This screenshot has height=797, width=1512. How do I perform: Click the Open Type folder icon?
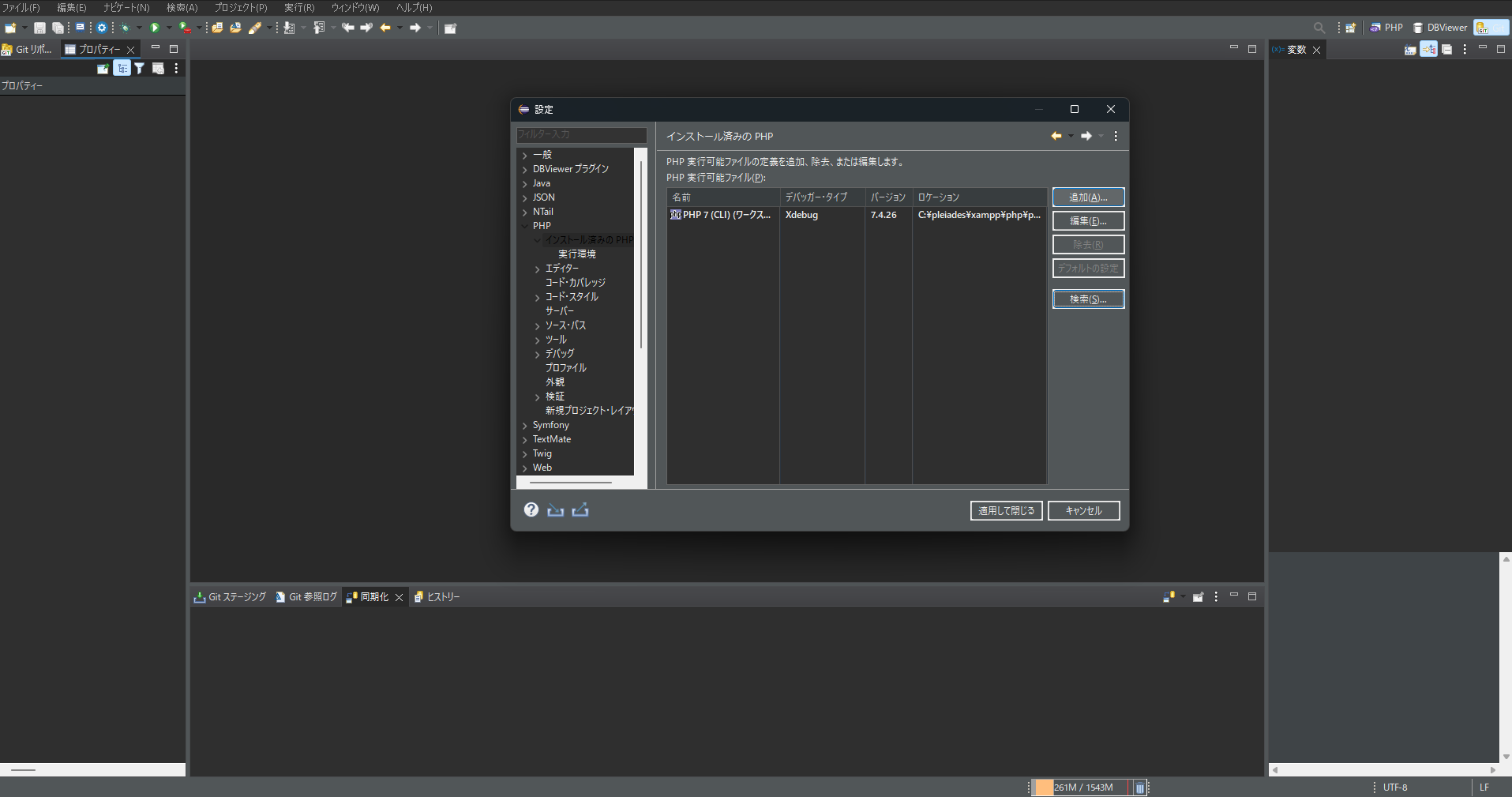pos(217,28)
